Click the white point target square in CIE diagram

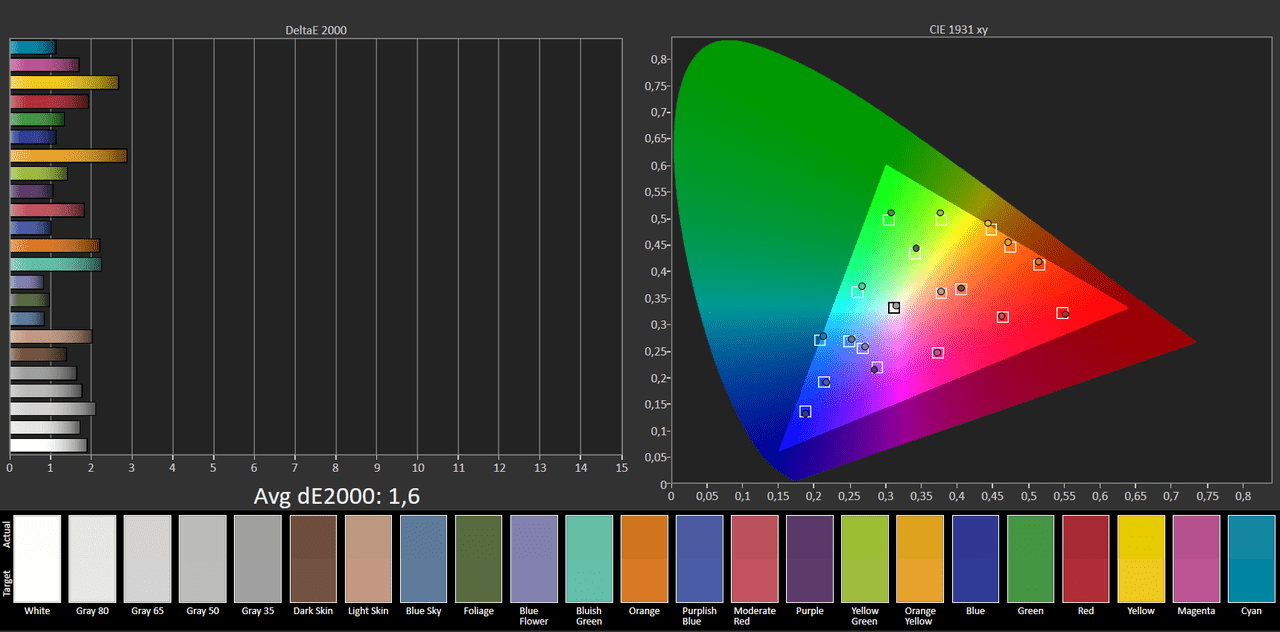(893, 308)
